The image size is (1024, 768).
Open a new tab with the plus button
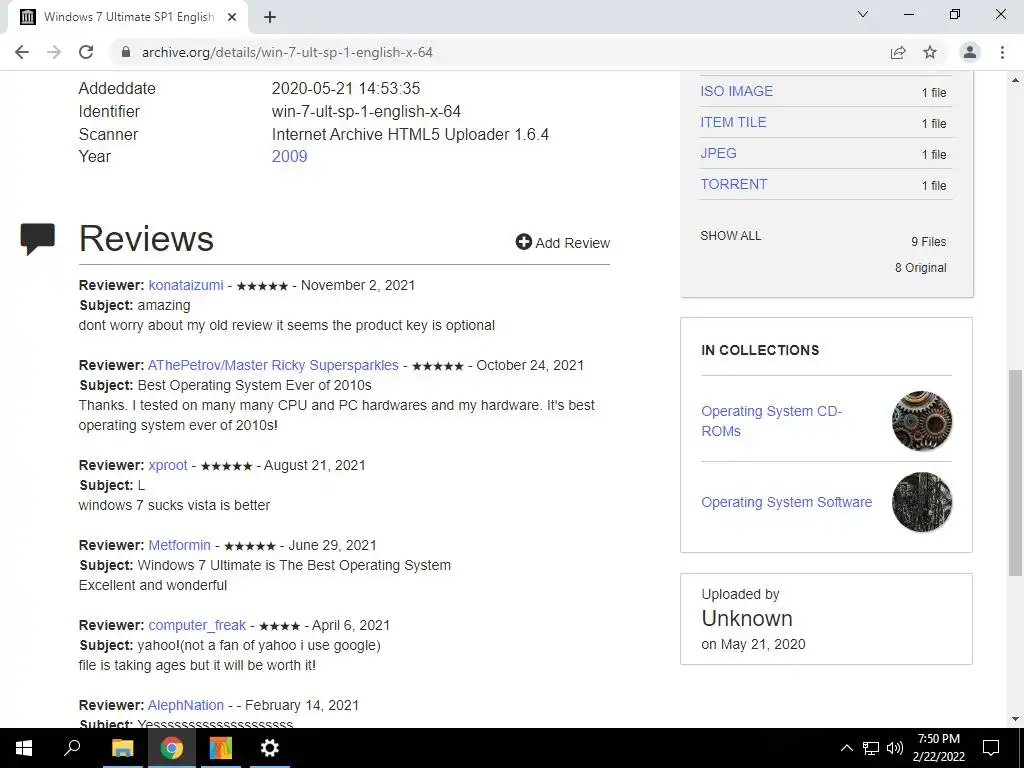point(270,17)
